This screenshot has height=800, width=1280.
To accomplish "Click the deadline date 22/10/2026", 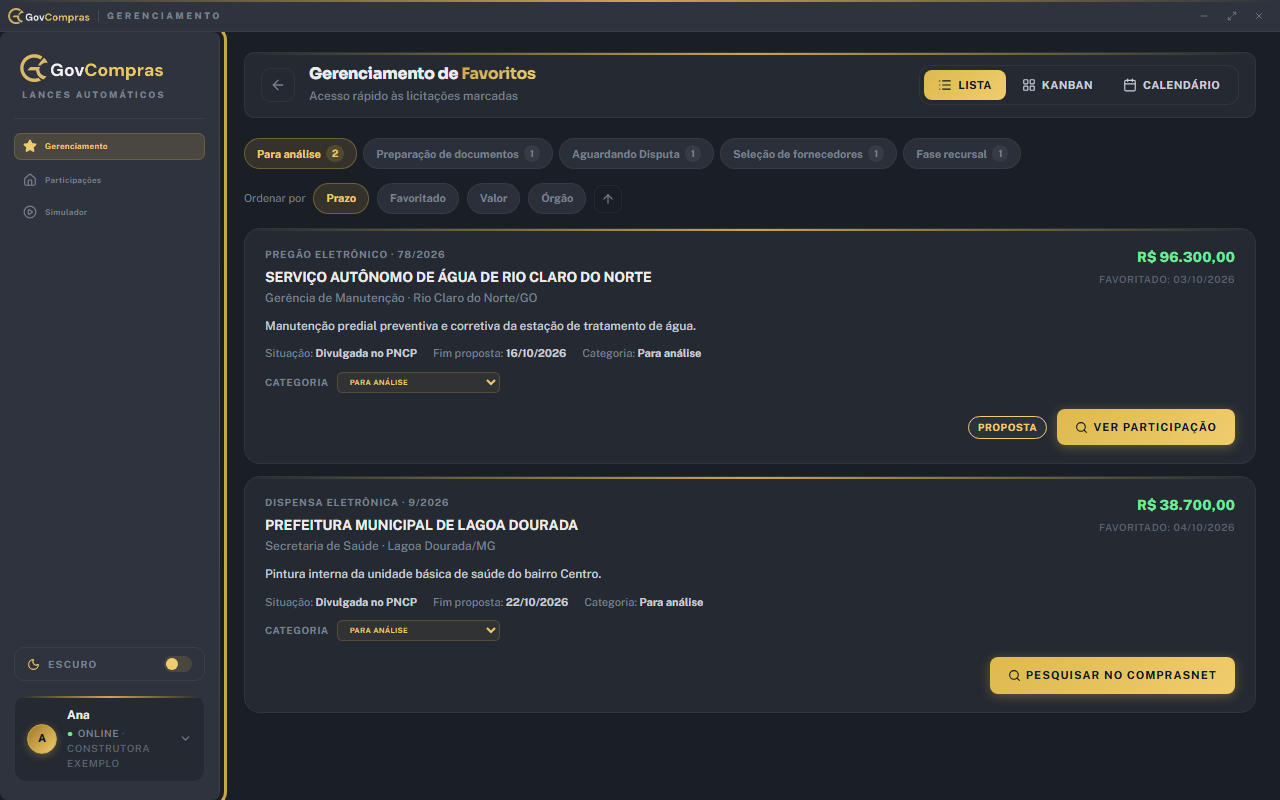I will [x=537, y=602].
